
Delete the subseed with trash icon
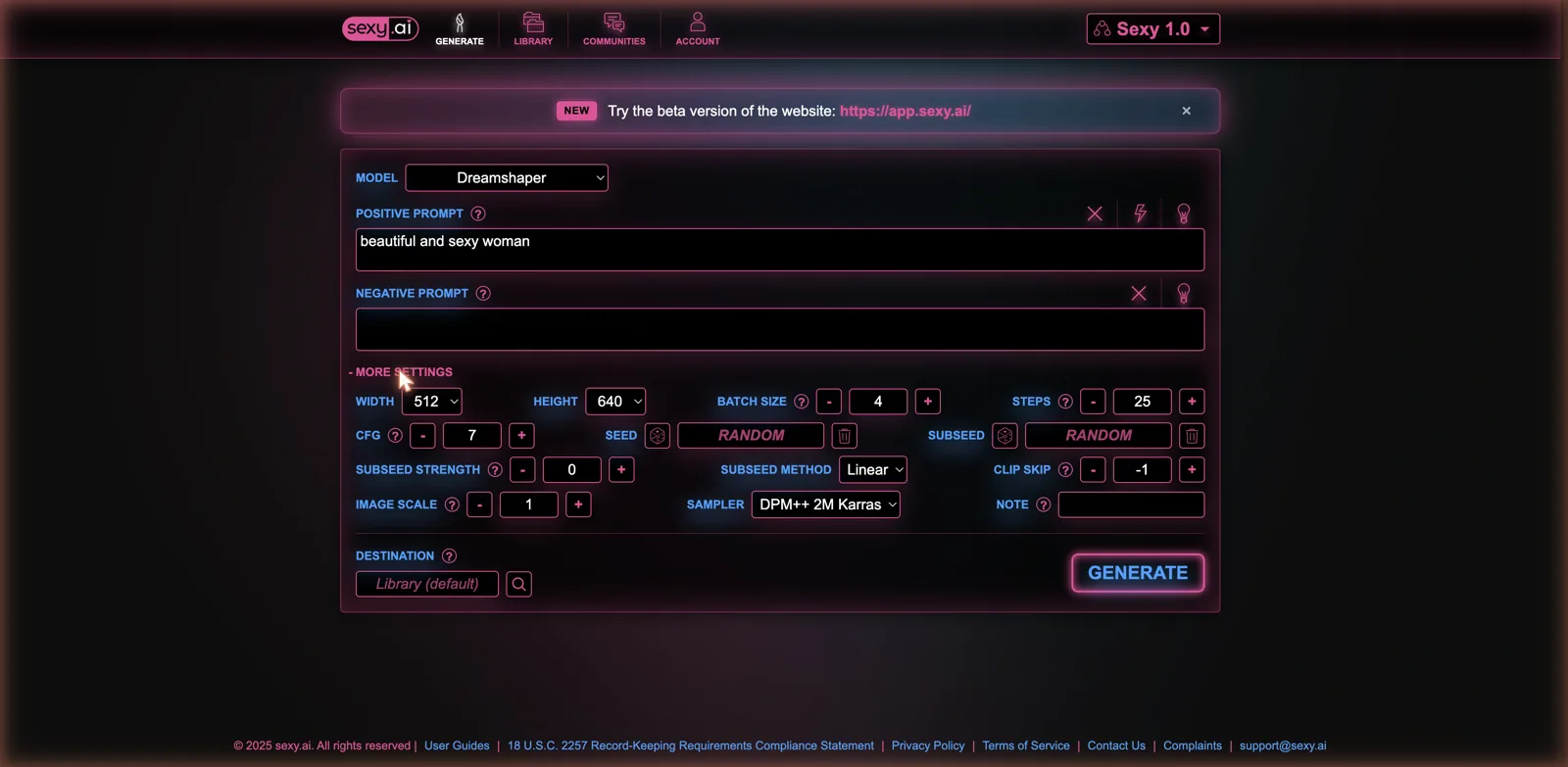(x=1192, y=435)
